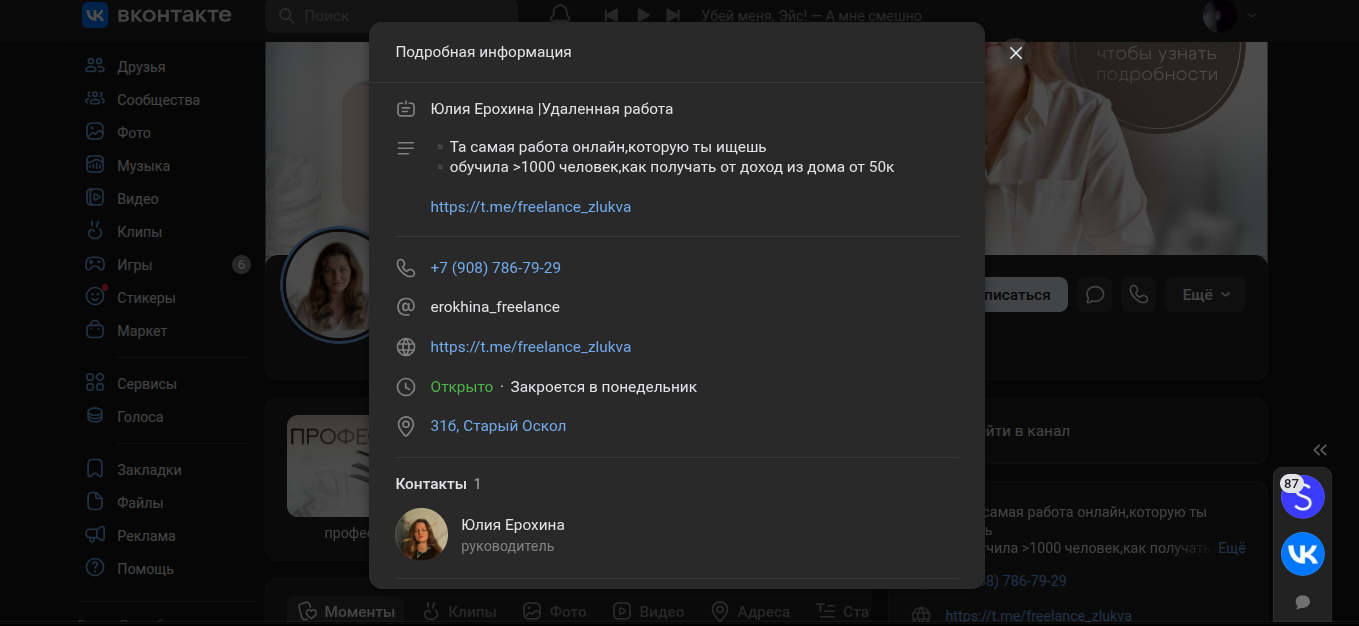1359x626 pixels.
Task: Open the S app icon with 87 badge
Action: pos(1302,497)
